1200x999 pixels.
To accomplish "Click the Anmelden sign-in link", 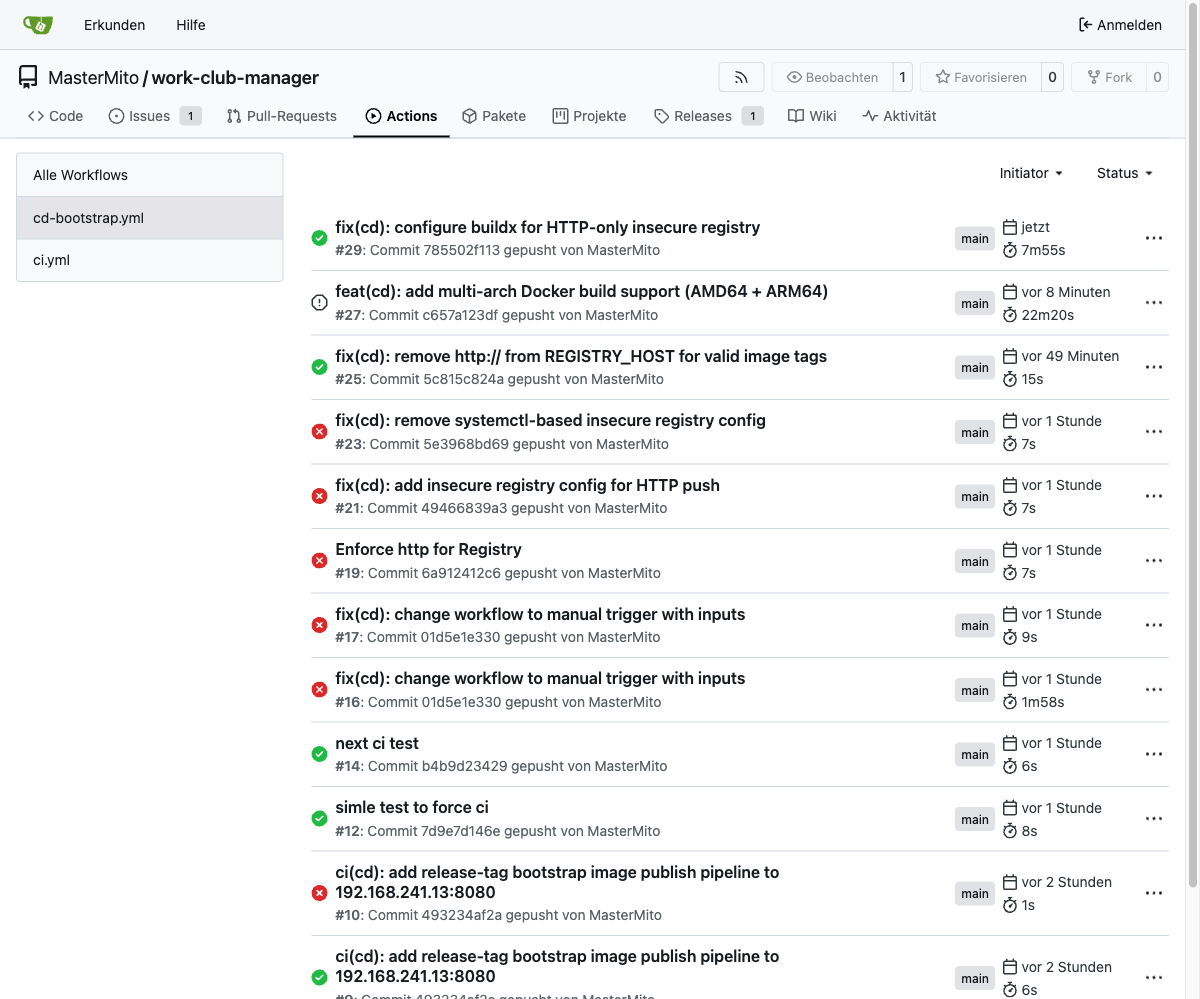I will click(x=1120, y=25).
